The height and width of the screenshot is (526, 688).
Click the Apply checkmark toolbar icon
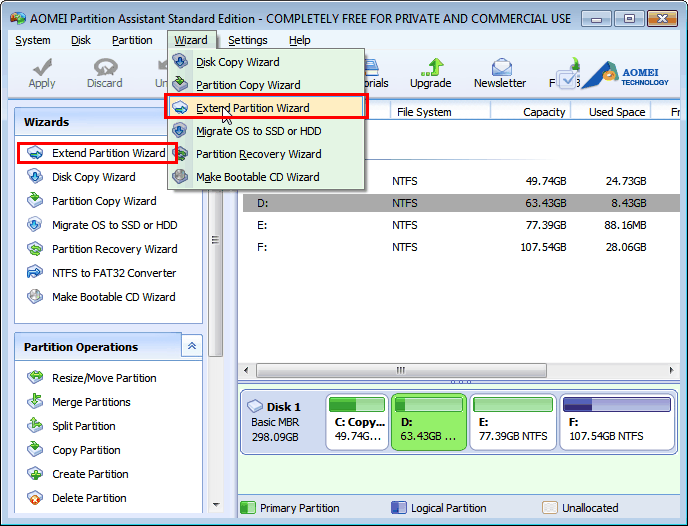(x=42, y=67)
